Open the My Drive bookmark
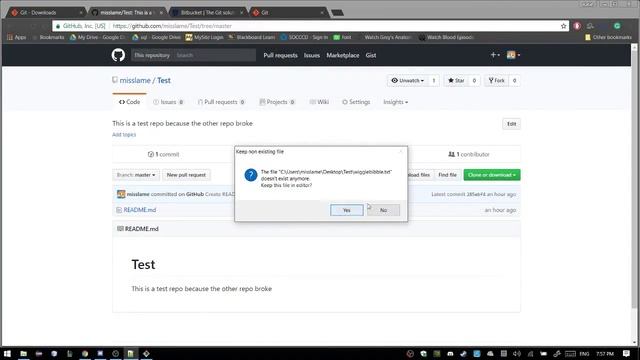The height and width of the screenshot is (360, 640). (97, 37)
